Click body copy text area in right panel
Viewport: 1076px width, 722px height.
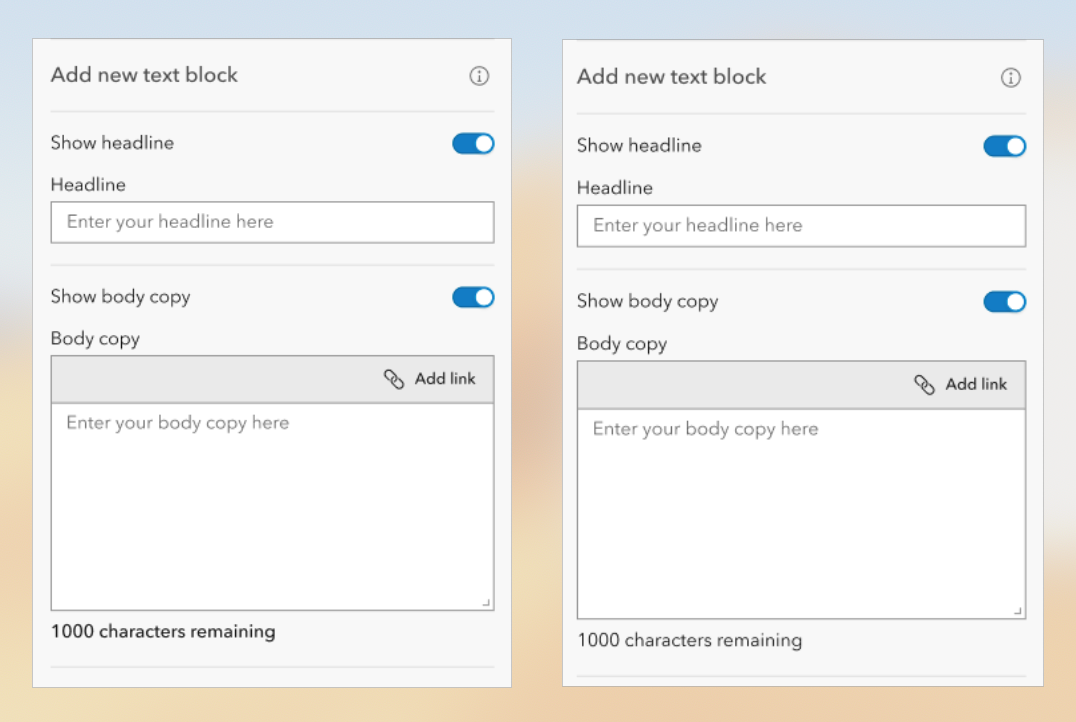(802, 514)
